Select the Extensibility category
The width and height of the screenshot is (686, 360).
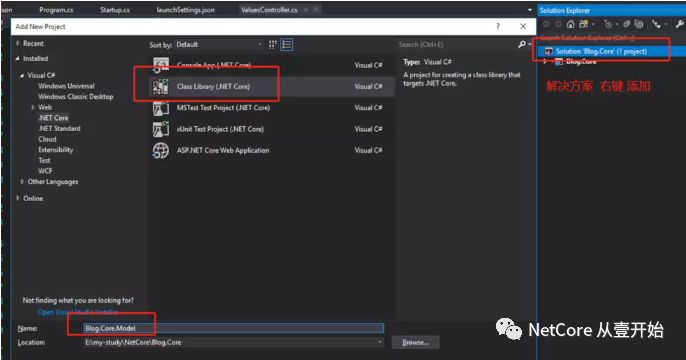(56, 150)
